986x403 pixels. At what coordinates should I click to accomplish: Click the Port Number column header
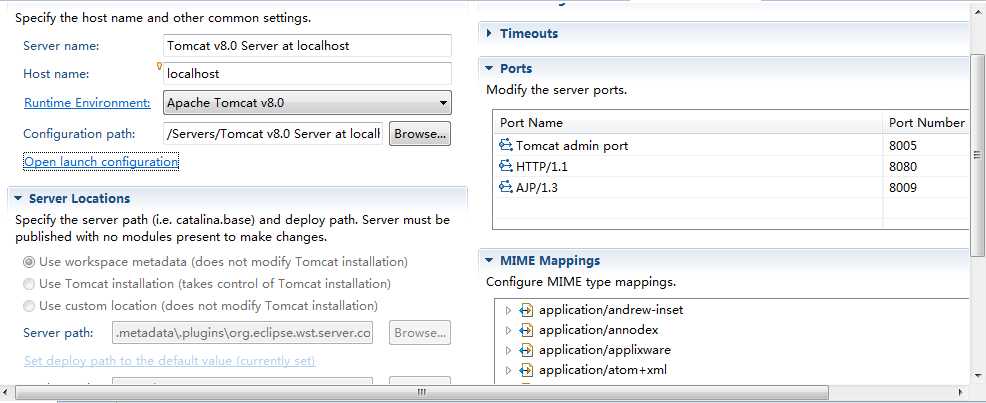tap(926, 123)
